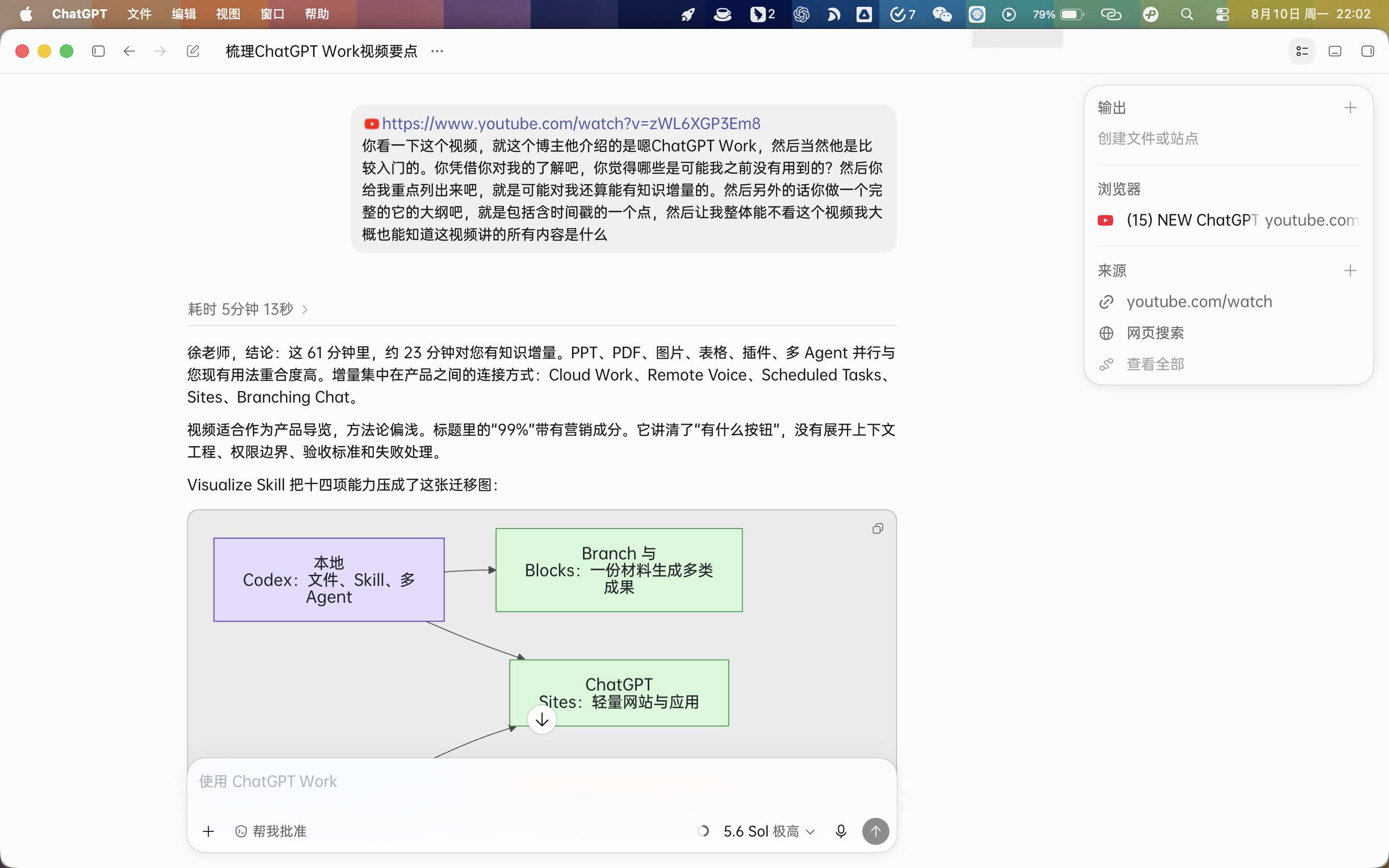Click the link chain menu bar icon
The image size is (1389, 868).
pyautogui.click(x=1111, y=14)
